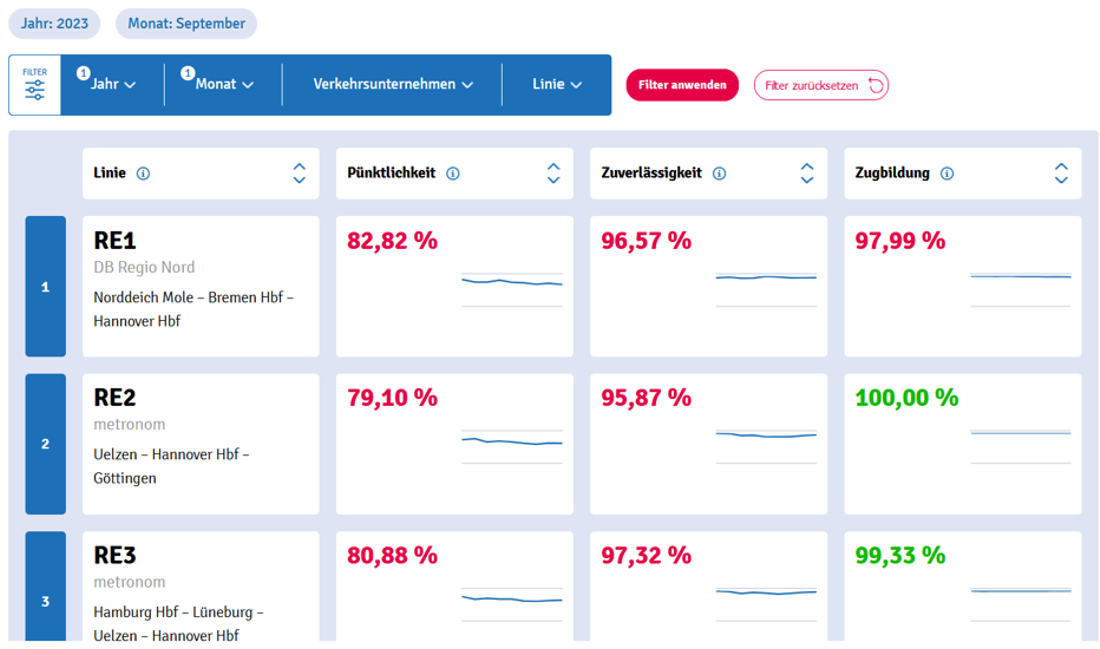
Task: Open the RE1 DB Regio Nord line card
Action: pyautogui.click(x=201, y=286)
